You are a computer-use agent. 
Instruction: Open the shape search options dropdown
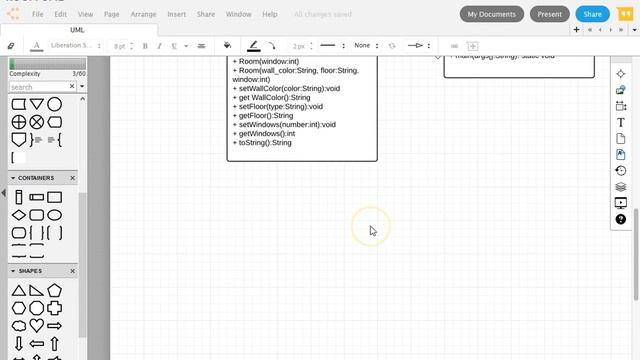(82, 87)
